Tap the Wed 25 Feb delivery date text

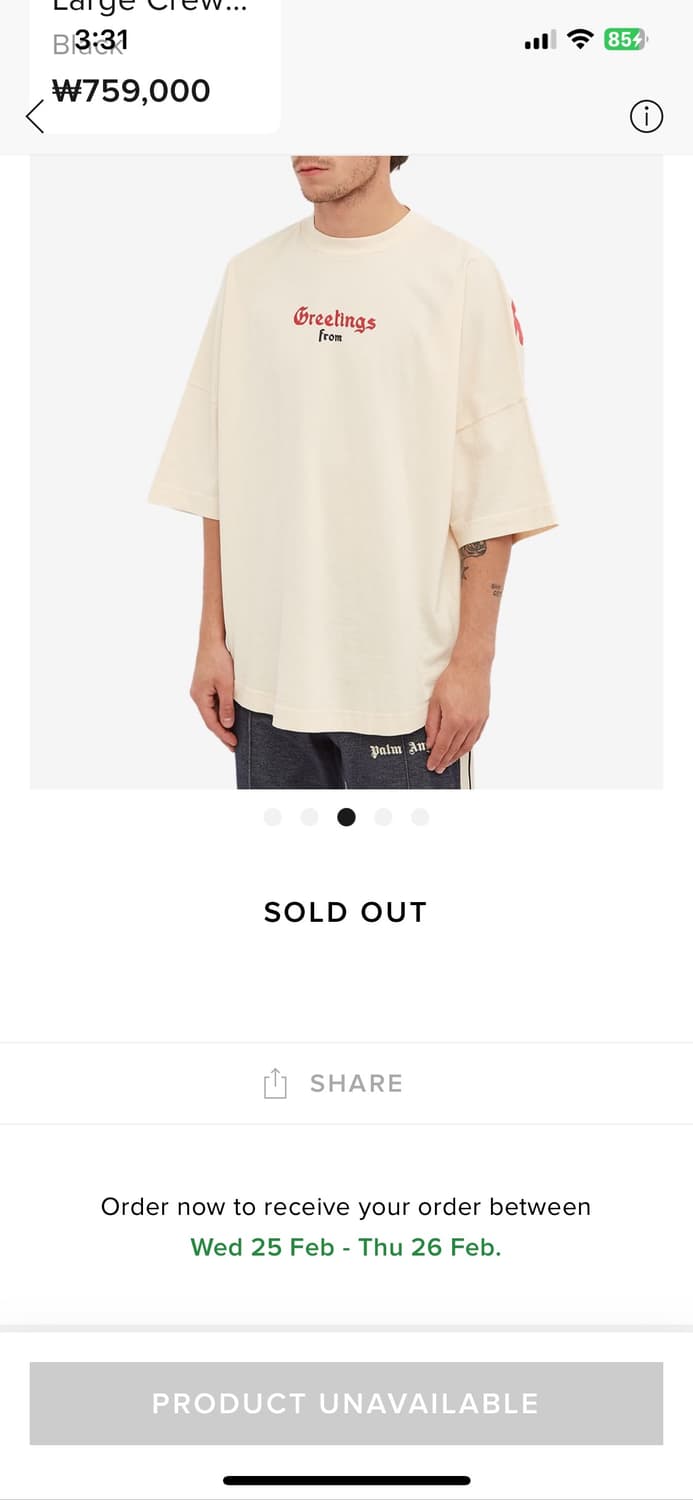pyautogui.click(x=262, y=1247)
